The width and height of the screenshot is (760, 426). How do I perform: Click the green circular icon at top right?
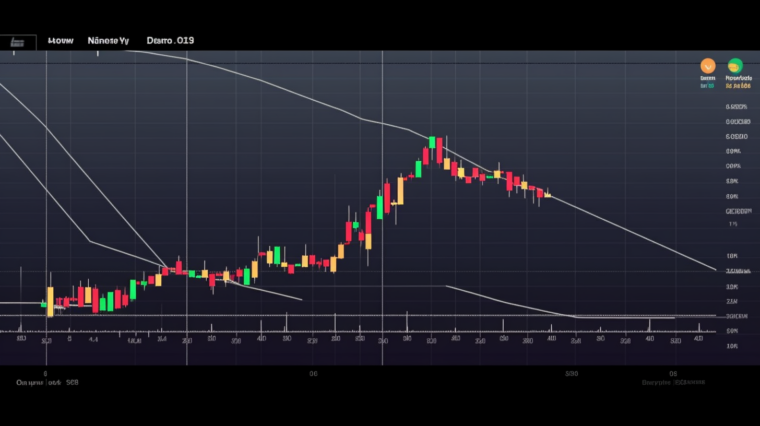pos(736,66)
